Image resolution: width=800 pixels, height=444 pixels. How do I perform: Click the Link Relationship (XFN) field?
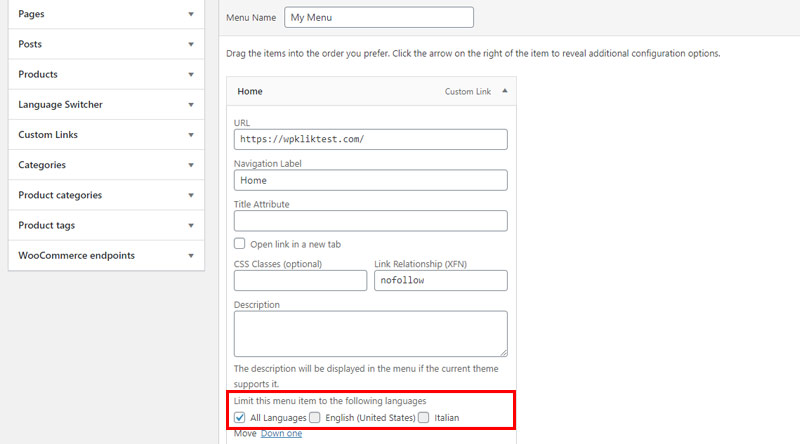(x=441, y=280)
